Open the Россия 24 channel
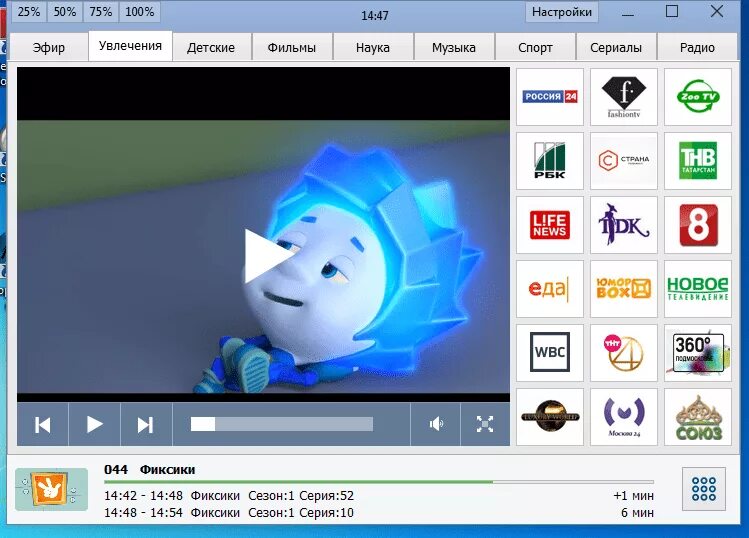The height and width of the screenshot is (538, 749). coord(550,97)
